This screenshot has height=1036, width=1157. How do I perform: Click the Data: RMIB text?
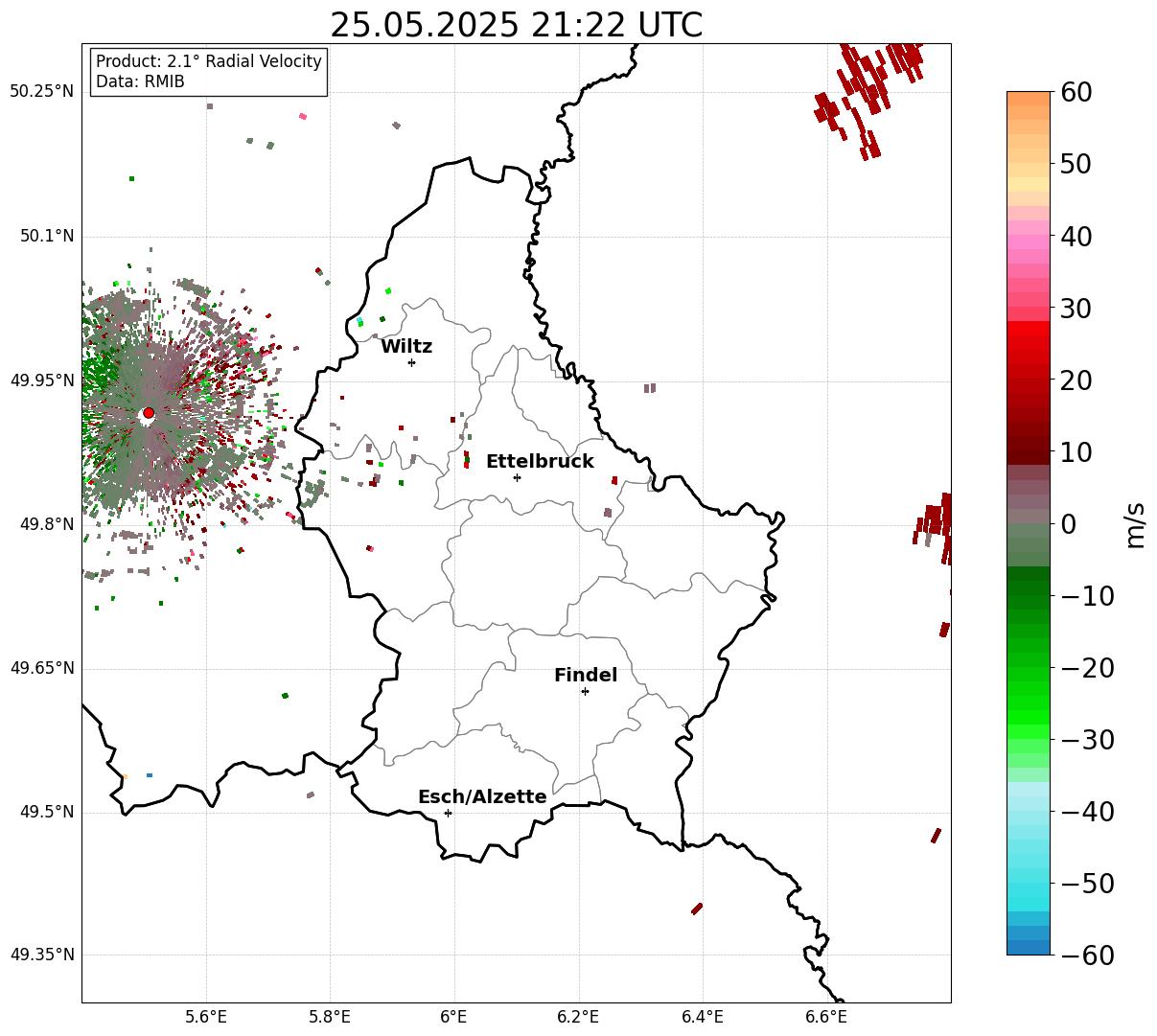point(140,81)
